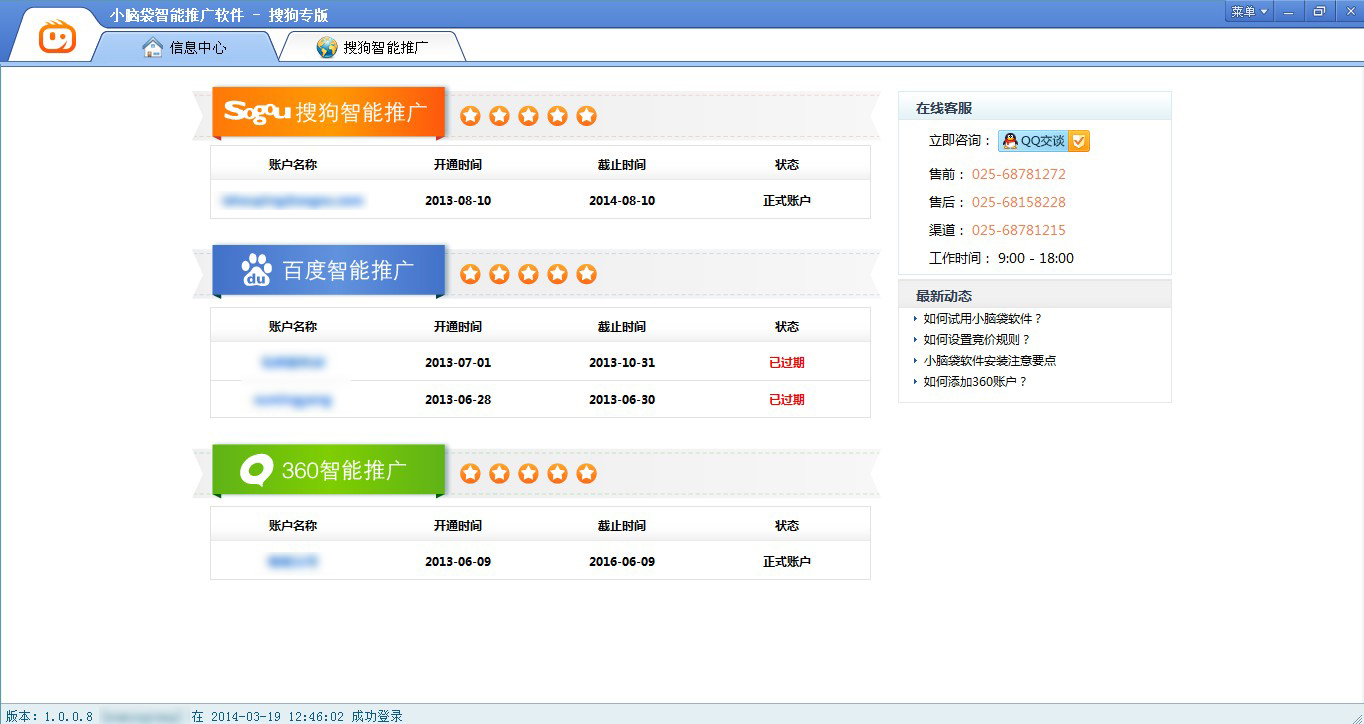The width and height of the screenshot is (1364, 724).
Task: Open the 信息中心 tab
Action: click(x=185, y=47)
